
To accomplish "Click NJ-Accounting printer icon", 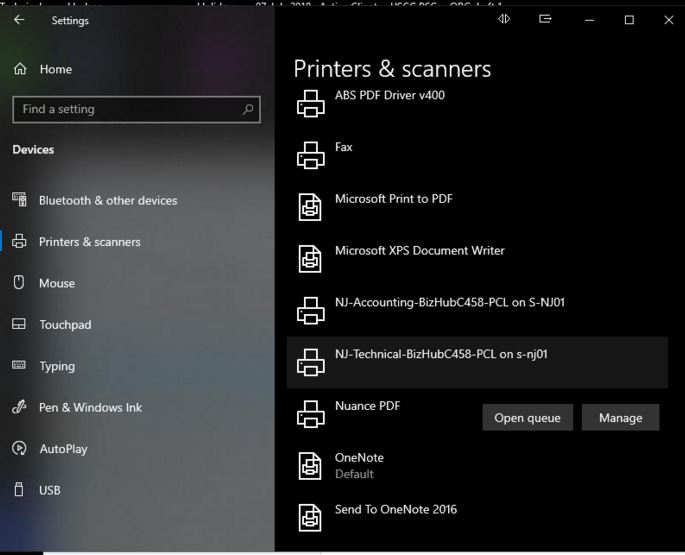I will [311, 311].
